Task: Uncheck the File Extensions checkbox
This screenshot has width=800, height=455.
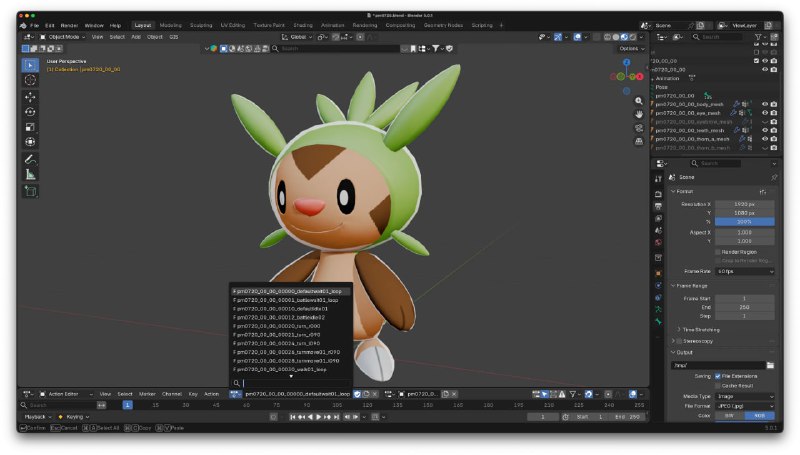Action: [717, 376]
